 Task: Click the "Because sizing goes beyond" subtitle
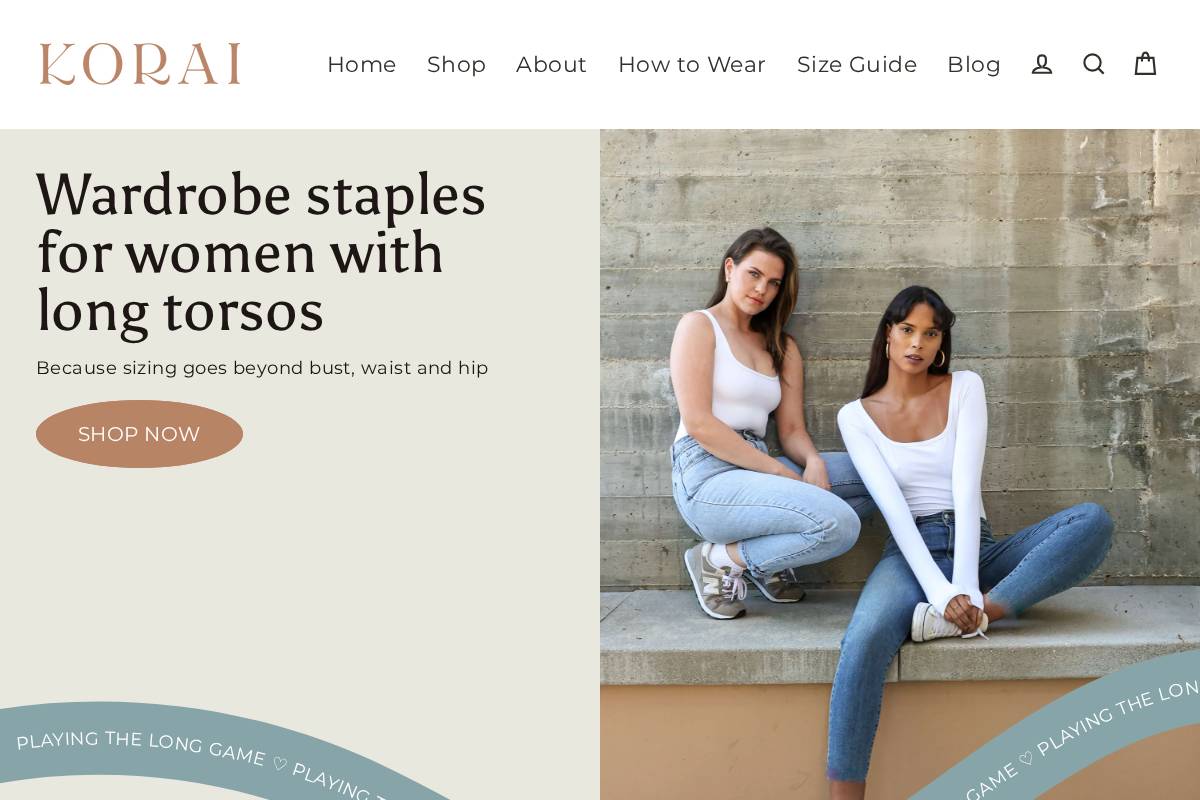click(x=262, y=368)
